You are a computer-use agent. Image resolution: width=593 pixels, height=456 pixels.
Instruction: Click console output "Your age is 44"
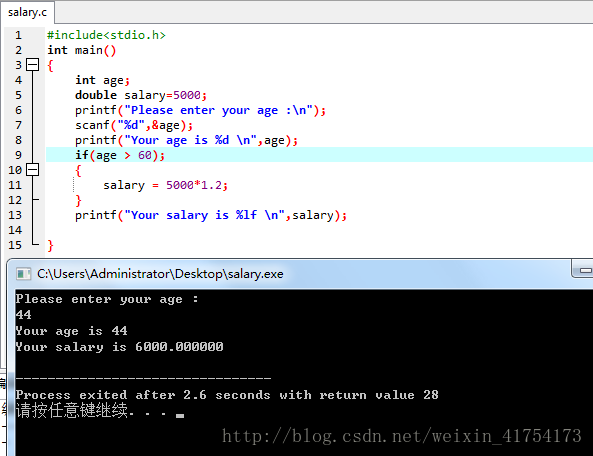pos(71,331)
